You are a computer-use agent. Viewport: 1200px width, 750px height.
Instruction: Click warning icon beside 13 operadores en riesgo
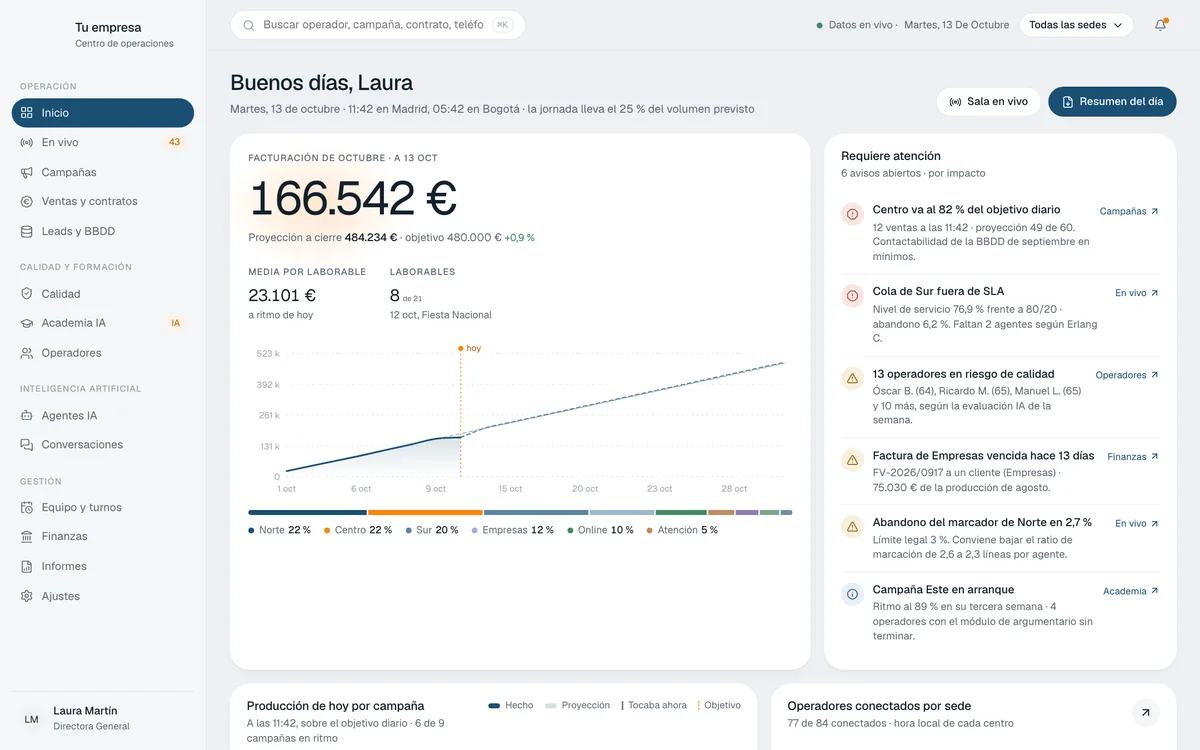click(x=852, y=379)
